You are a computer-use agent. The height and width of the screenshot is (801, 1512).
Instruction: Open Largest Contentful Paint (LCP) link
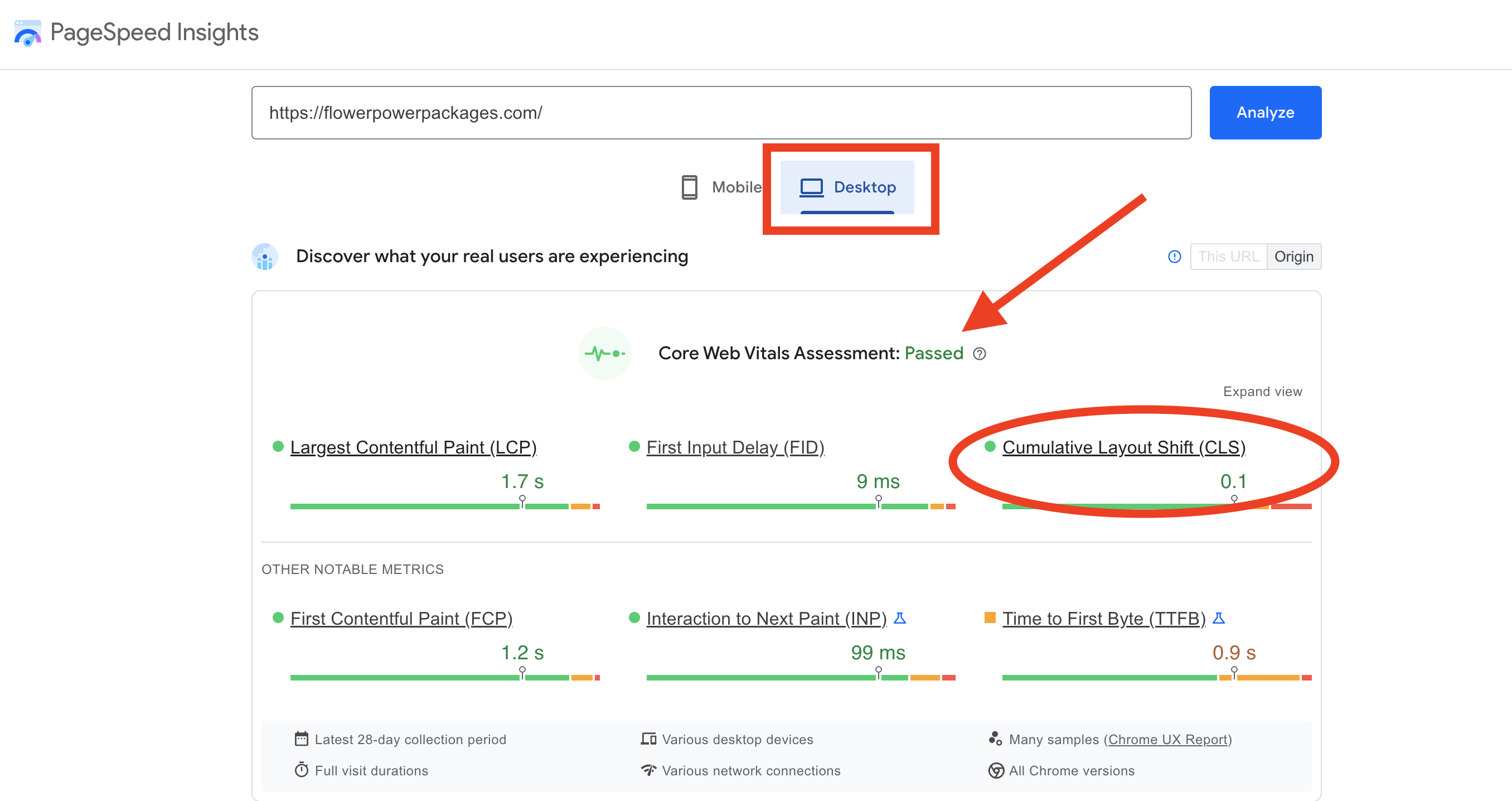[x=413, y=447]
